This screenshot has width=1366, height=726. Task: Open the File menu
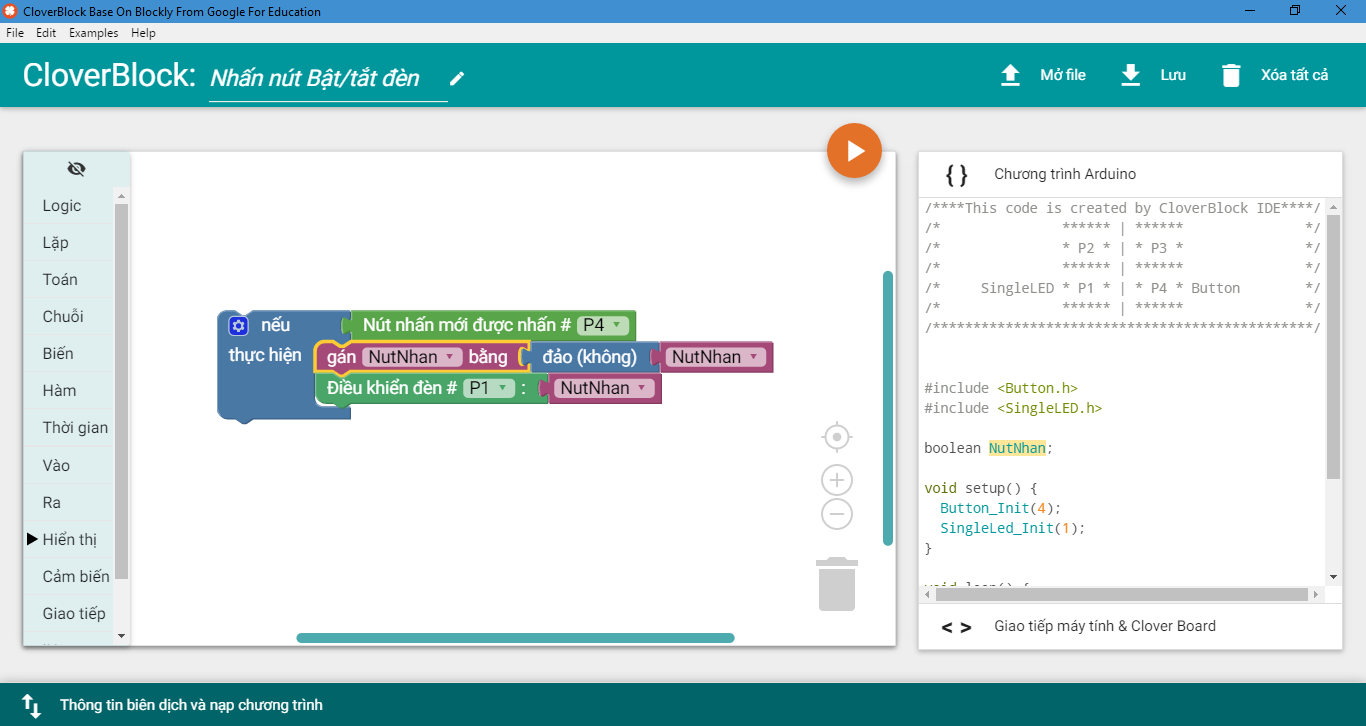coord(15,33)
